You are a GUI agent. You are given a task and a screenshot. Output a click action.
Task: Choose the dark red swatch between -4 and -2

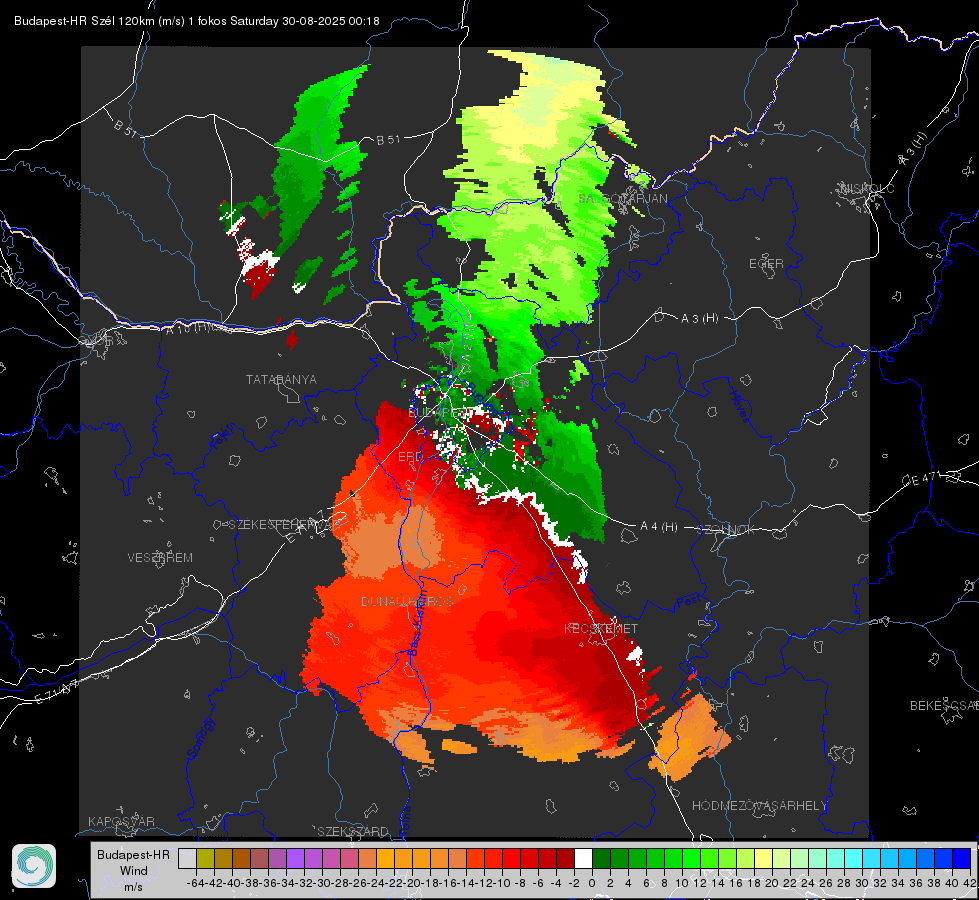[x=565, y=859]
